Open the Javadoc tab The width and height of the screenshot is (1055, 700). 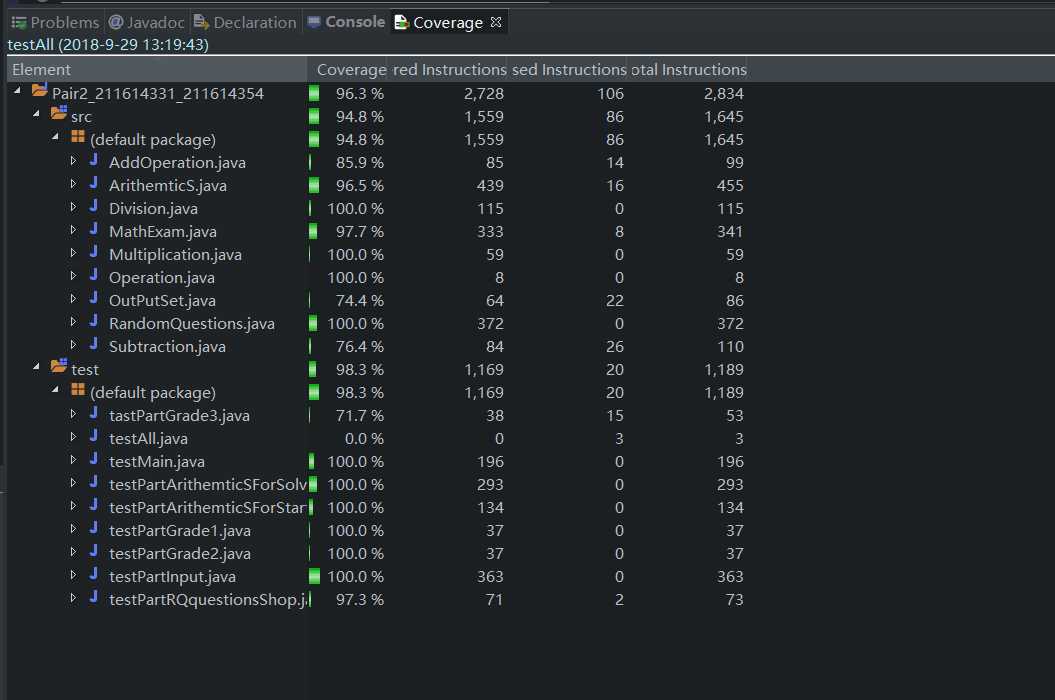pos(146,22)
